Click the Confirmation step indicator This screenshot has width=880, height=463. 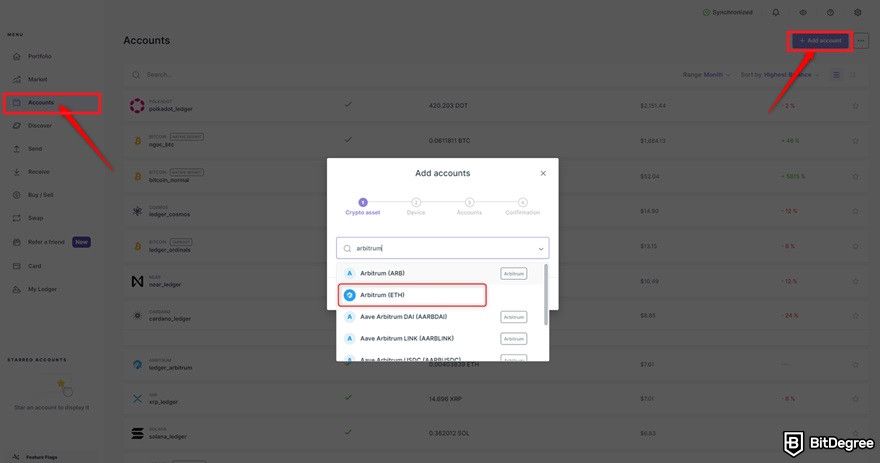point(522,207)
